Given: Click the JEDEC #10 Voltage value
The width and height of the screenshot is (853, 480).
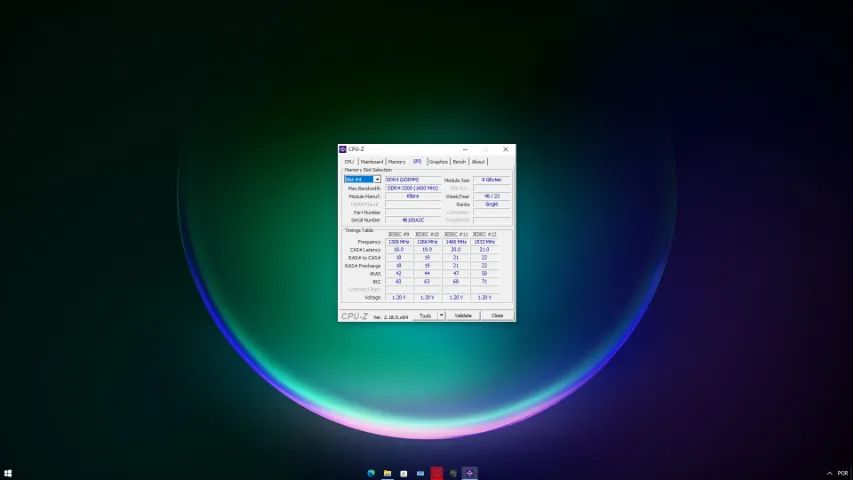Looking at the screenshot, I should pyautogui.click(x=427, y=298).
